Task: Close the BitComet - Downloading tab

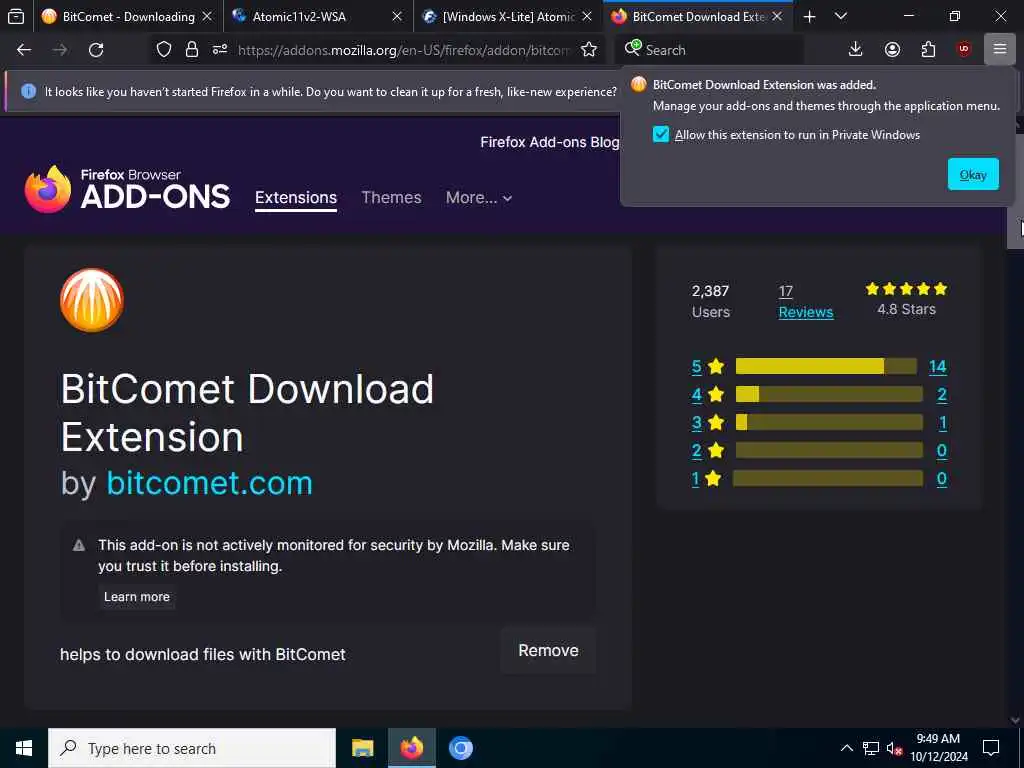Action: coord(207,16)
